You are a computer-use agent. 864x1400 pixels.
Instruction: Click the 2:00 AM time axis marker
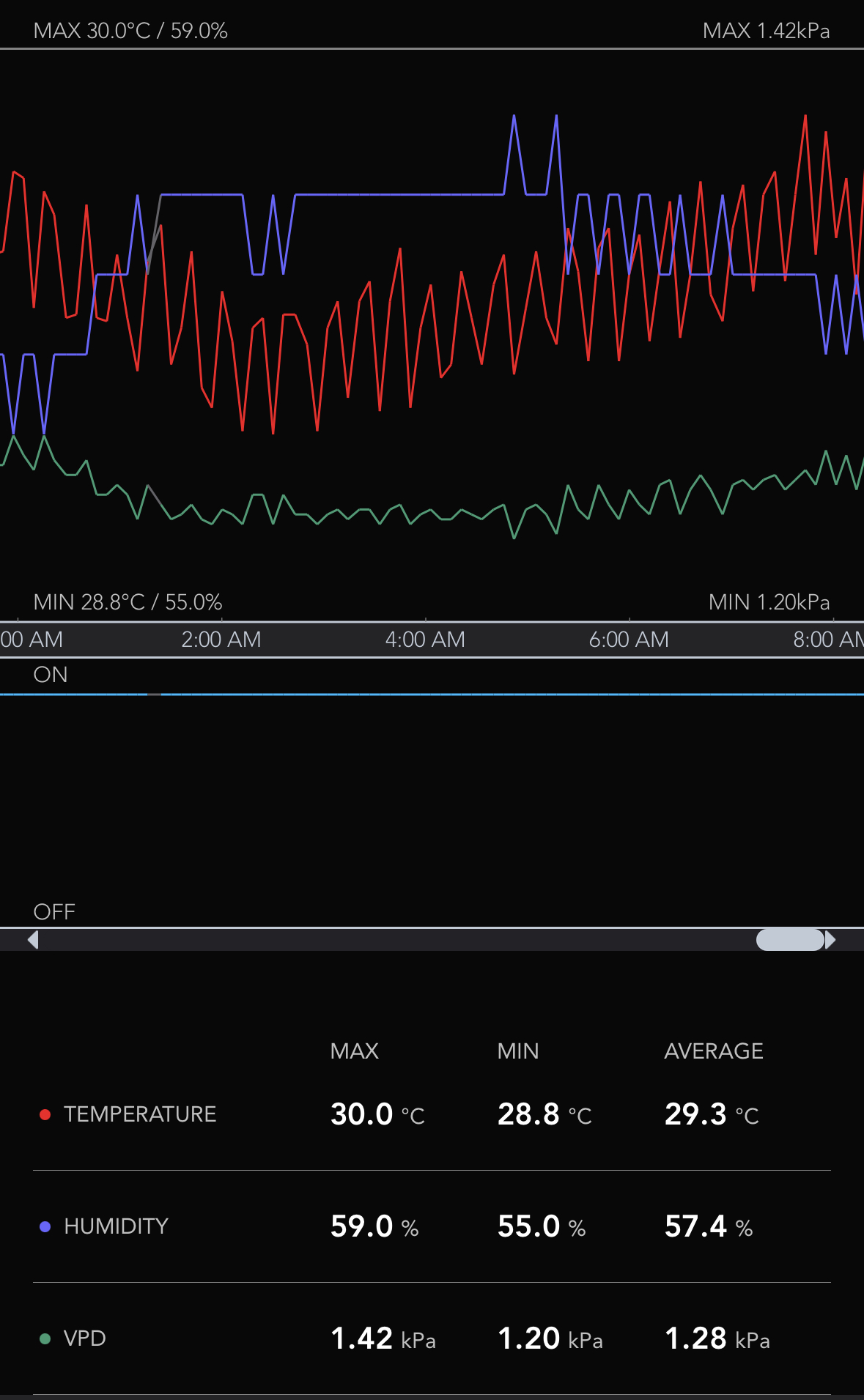221,640
